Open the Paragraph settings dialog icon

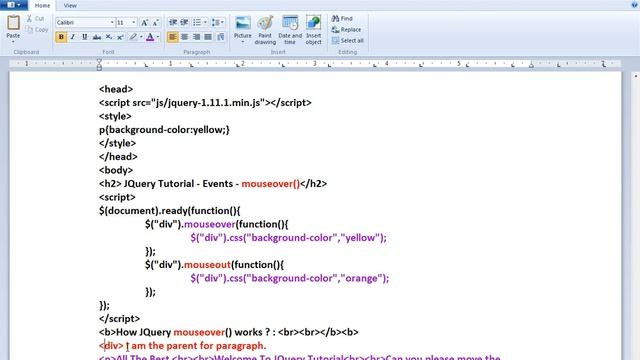(221, 37)
